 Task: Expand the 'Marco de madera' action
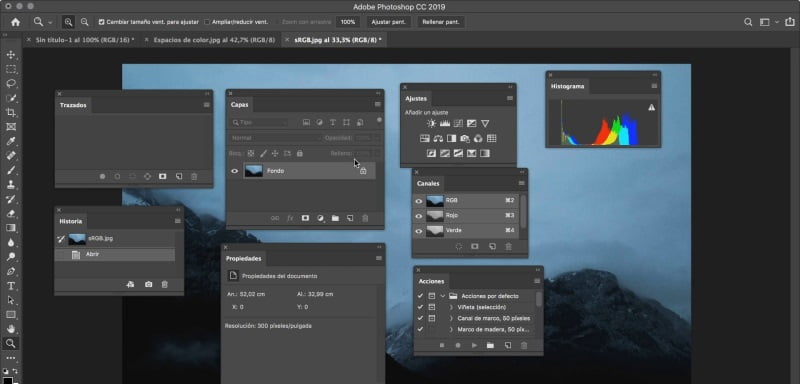[451, 329]
